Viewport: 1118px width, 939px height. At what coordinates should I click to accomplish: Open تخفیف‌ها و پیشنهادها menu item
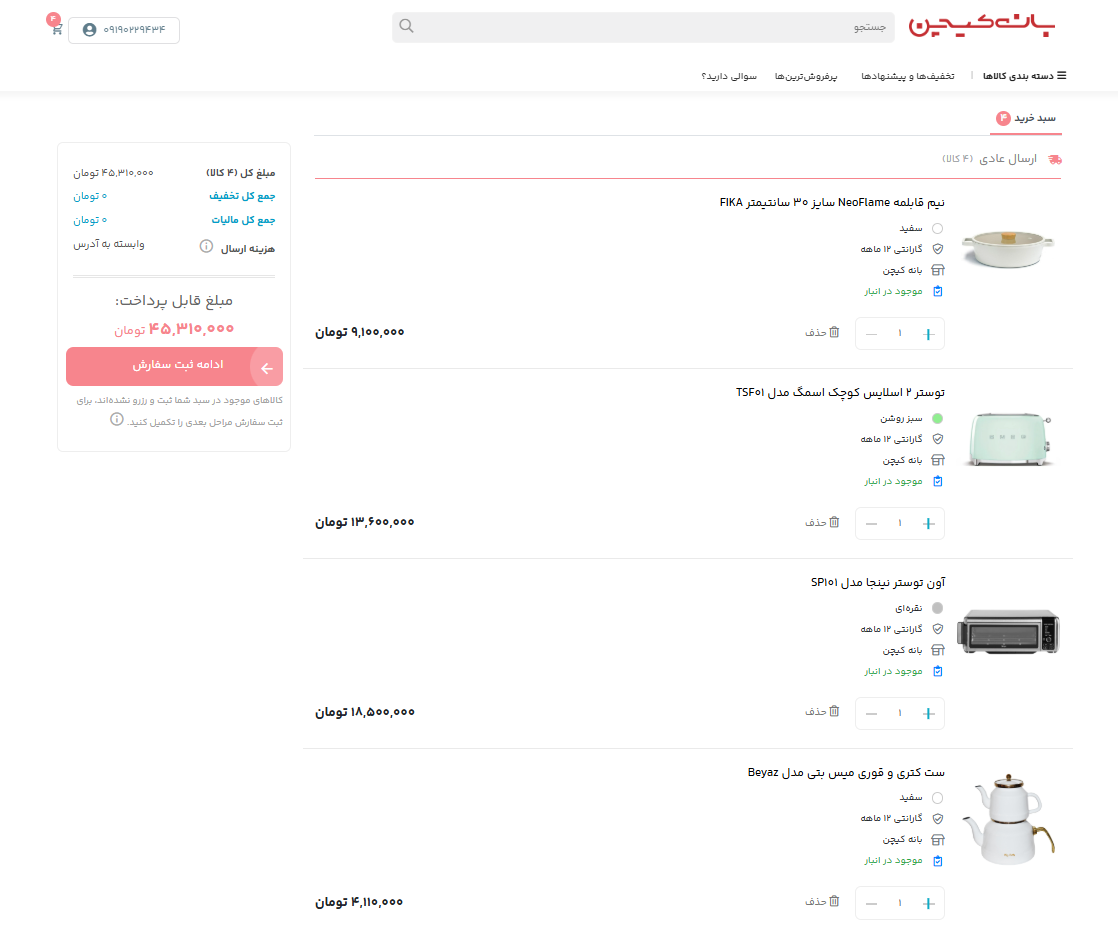click(x=908, y=76)
